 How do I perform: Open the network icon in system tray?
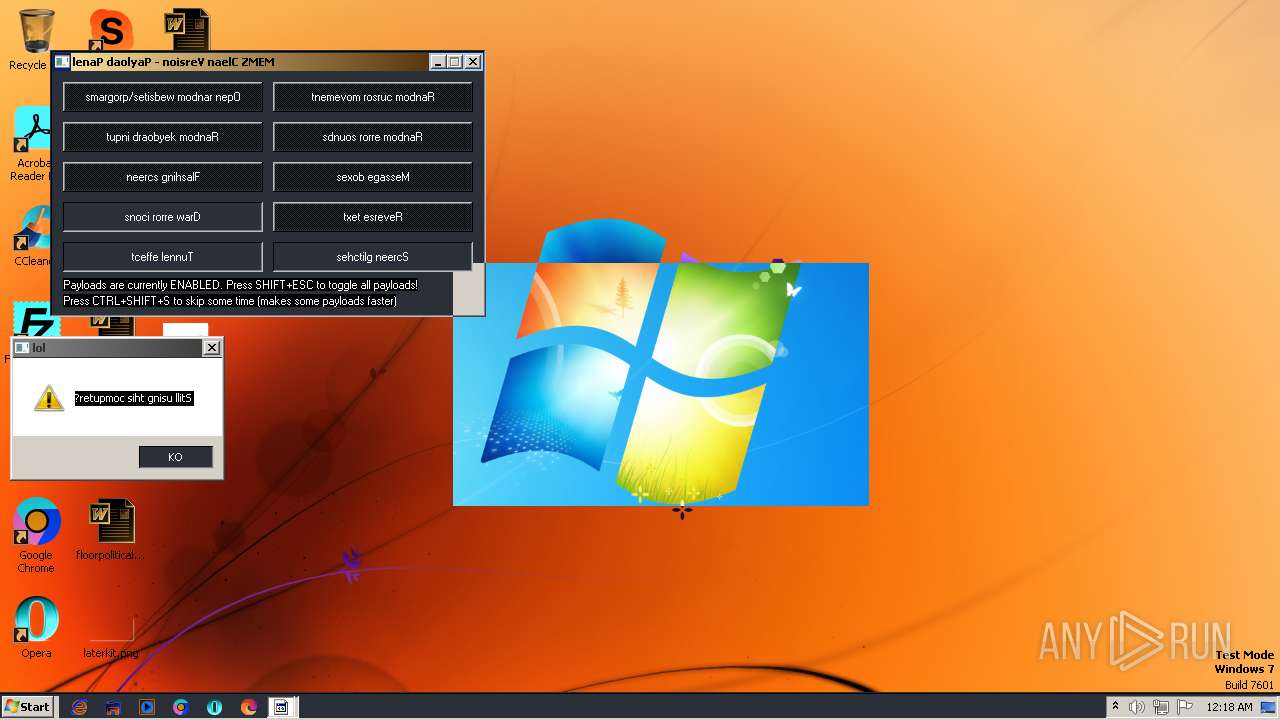coord(1161,707)
